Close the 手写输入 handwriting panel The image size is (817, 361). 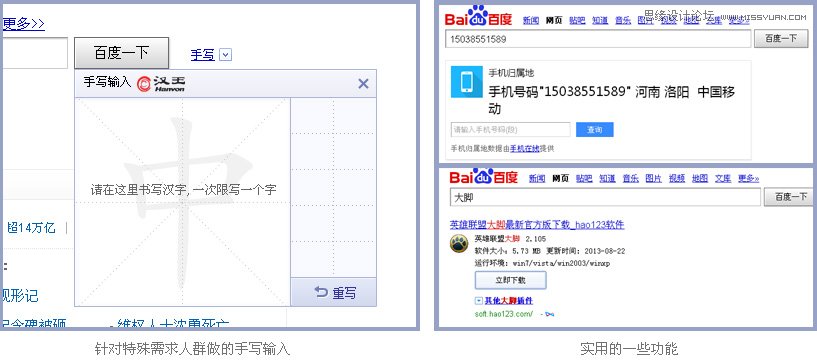coord(363,83)
